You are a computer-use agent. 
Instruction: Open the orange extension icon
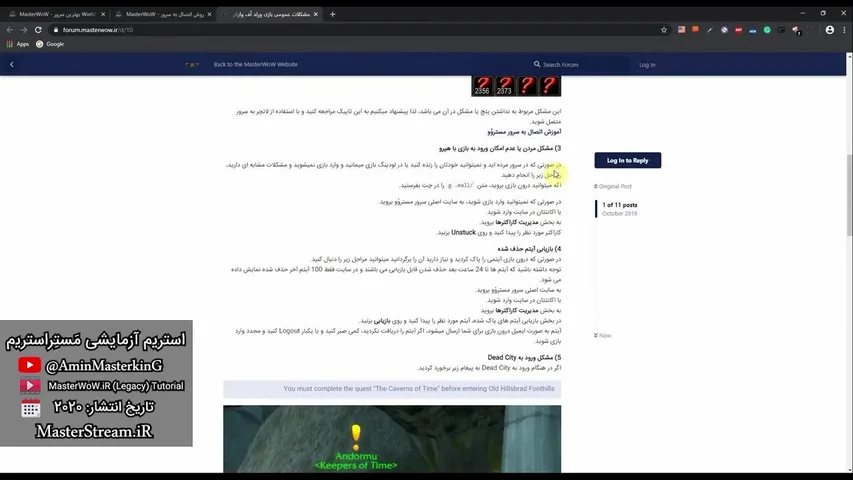(x=695, y=29)
